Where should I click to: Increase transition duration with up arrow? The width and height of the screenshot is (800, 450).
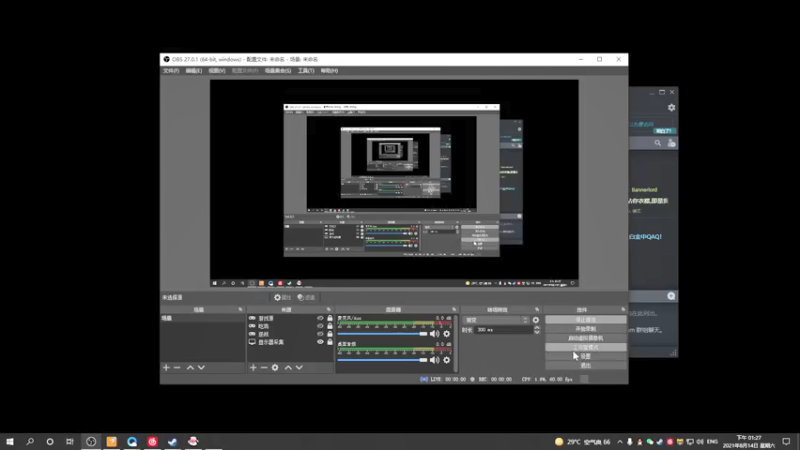pyautogui.click(x=537, y=328)
